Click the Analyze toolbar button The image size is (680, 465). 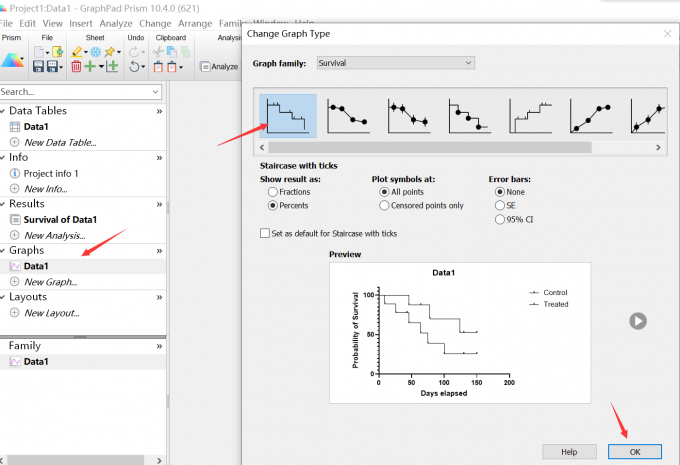coord(219,66)
